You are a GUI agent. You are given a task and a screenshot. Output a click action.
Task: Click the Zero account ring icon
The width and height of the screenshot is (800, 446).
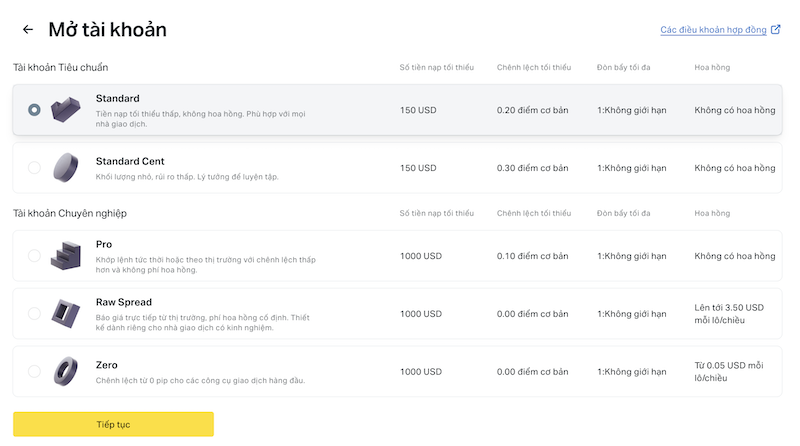tap(66, 371)
